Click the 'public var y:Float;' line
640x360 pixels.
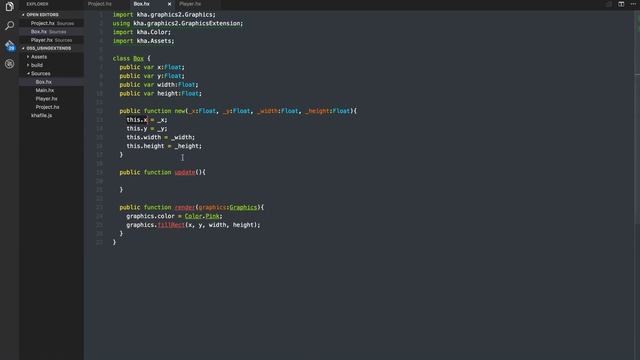coord(152,76)
